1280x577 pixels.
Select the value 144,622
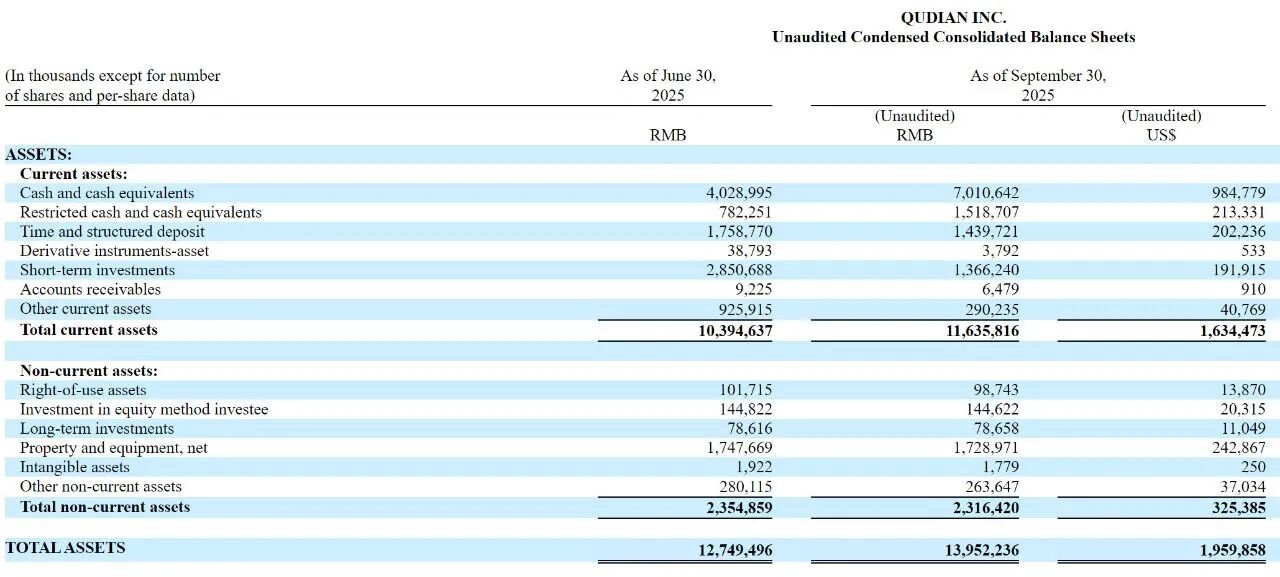993,409
